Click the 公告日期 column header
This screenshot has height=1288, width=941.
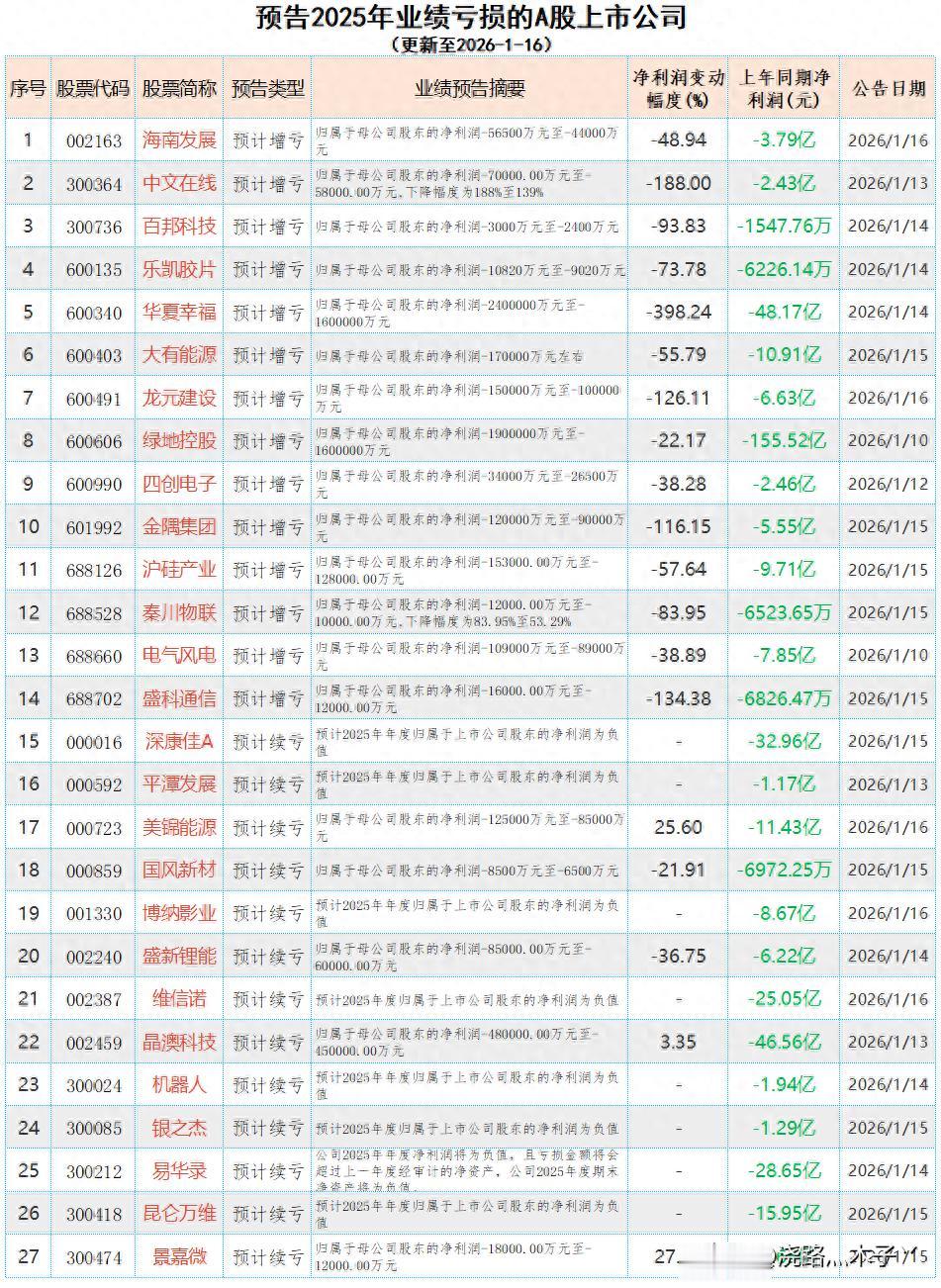[889, 88]
